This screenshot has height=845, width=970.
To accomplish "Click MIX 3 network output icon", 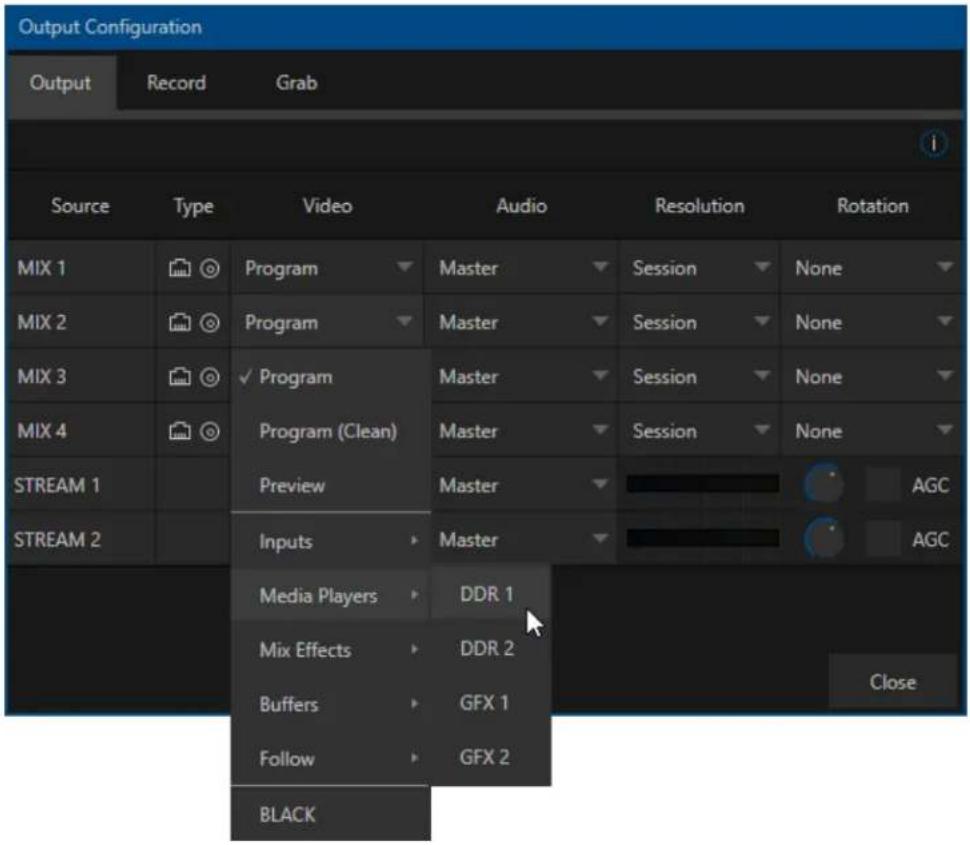I will (180, 377).
